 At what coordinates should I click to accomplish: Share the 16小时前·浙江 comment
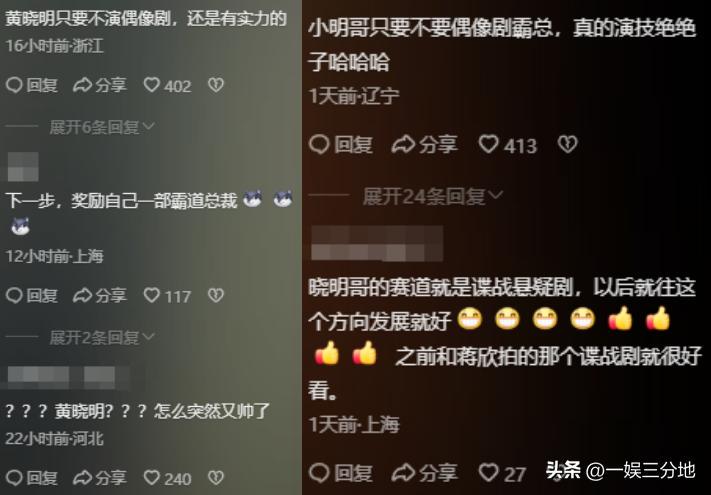coord(100,85)
